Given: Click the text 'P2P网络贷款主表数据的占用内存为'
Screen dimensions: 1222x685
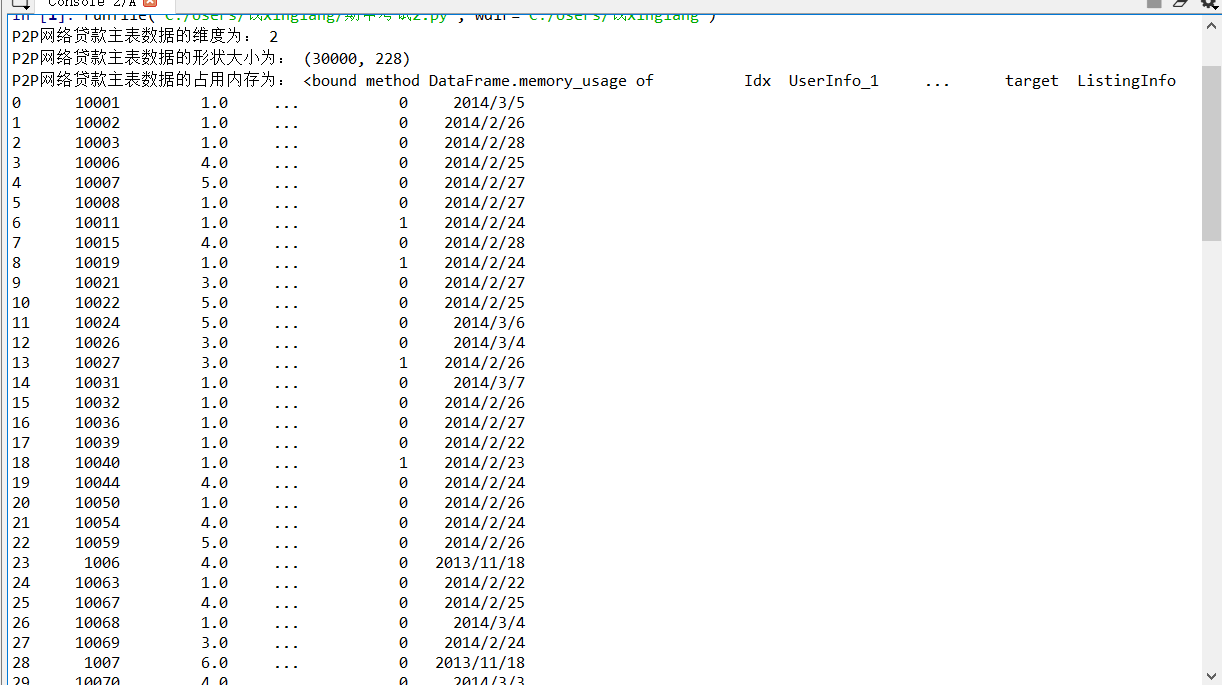Looking at the screenshot, I should pyautogui.click(x=144, y=80).
